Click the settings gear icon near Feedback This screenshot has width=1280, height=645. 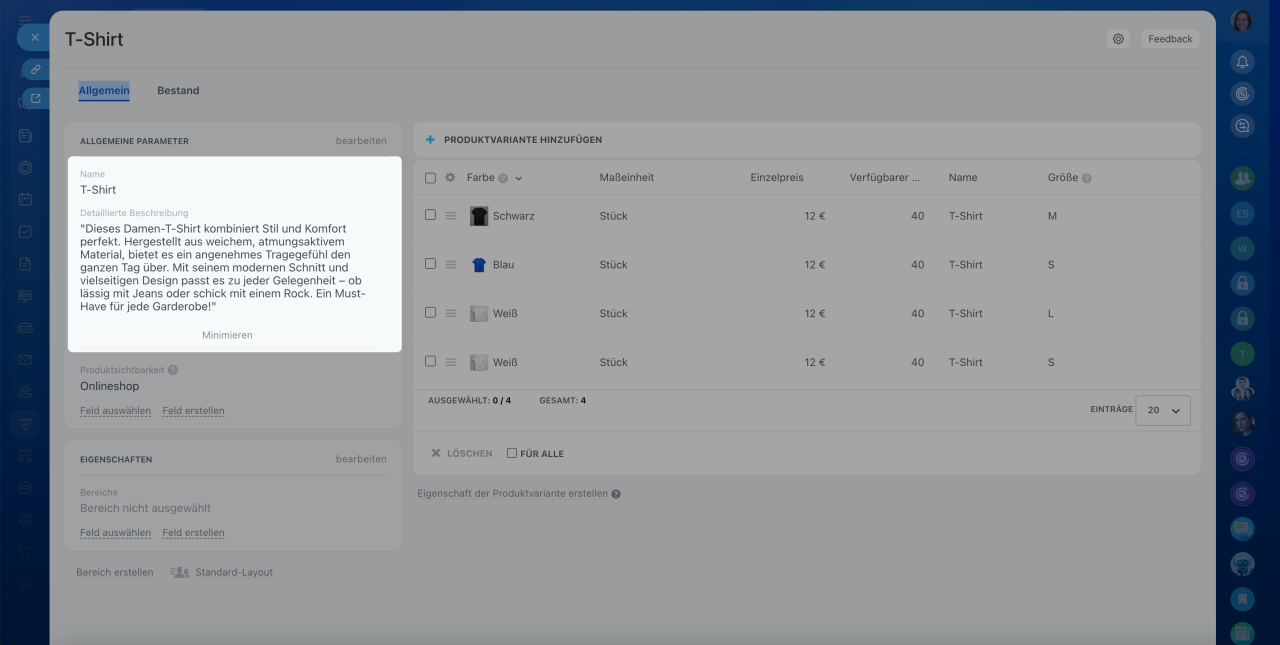point(1118,39)
